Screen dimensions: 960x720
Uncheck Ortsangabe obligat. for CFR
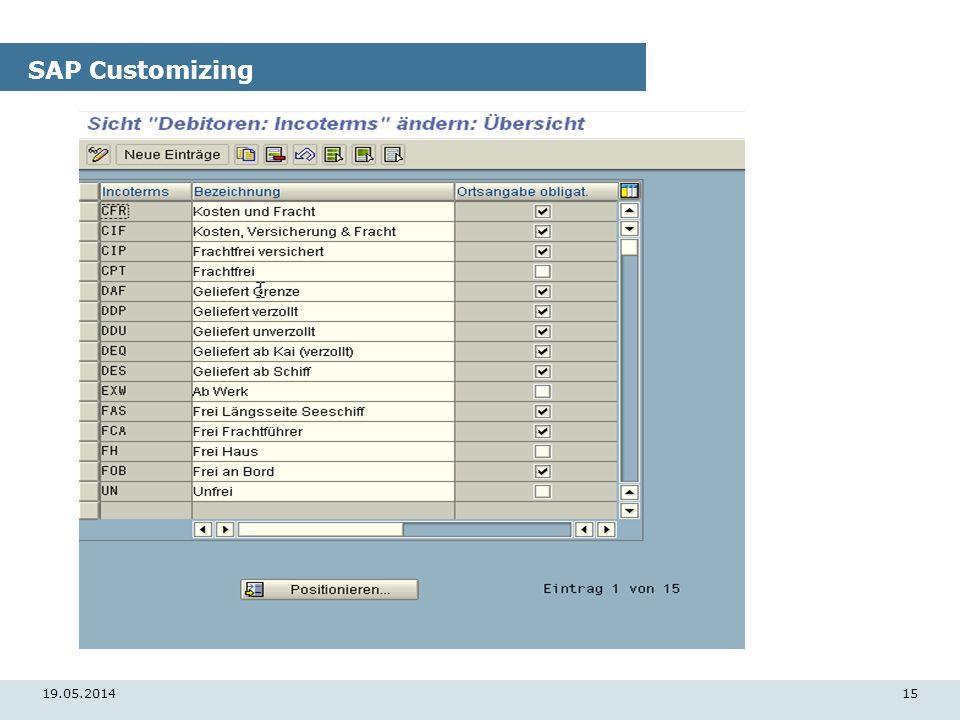point(542,211)
